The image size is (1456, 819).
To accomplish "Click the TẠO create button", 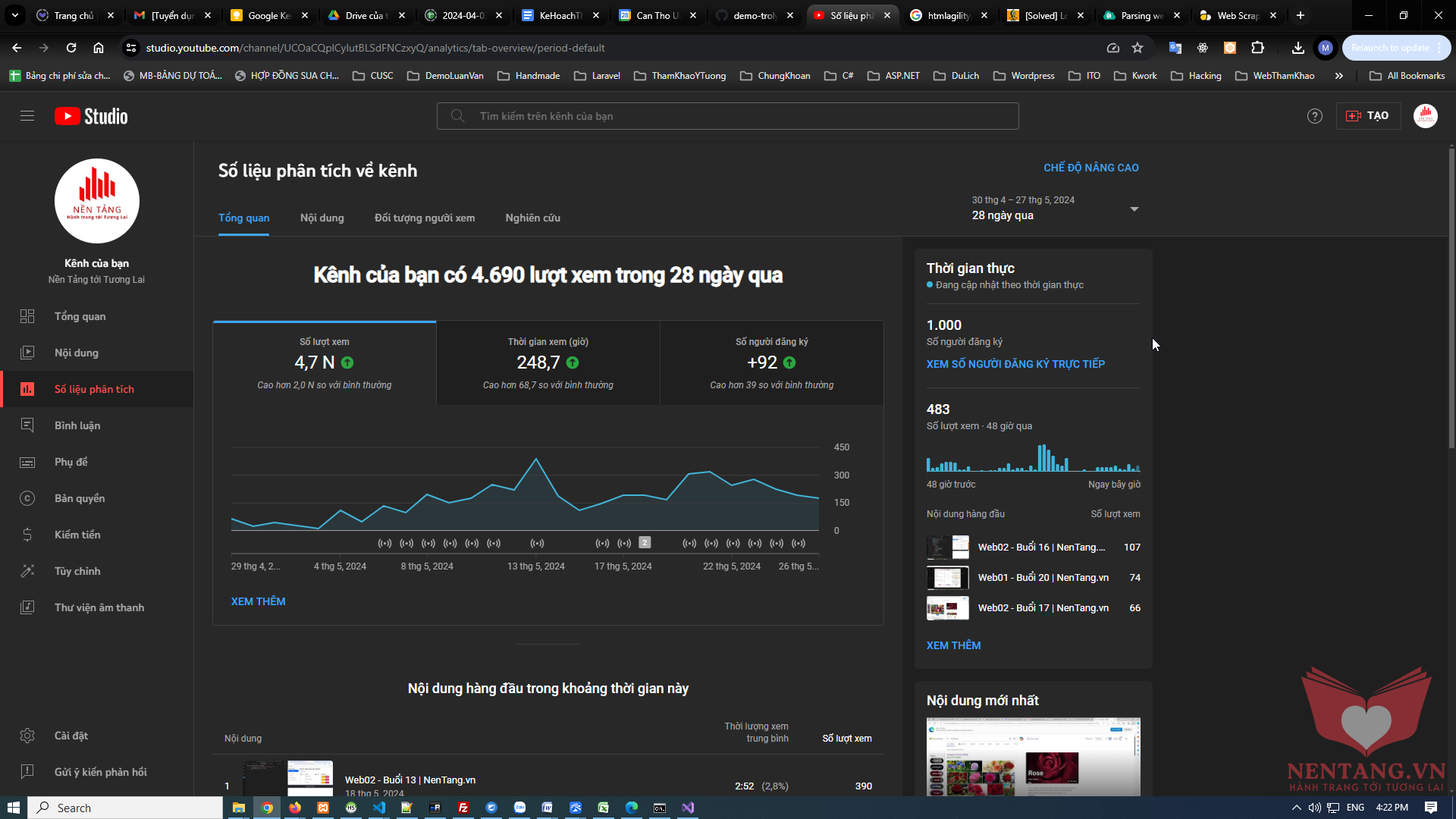I will (x=1367, y=116).
